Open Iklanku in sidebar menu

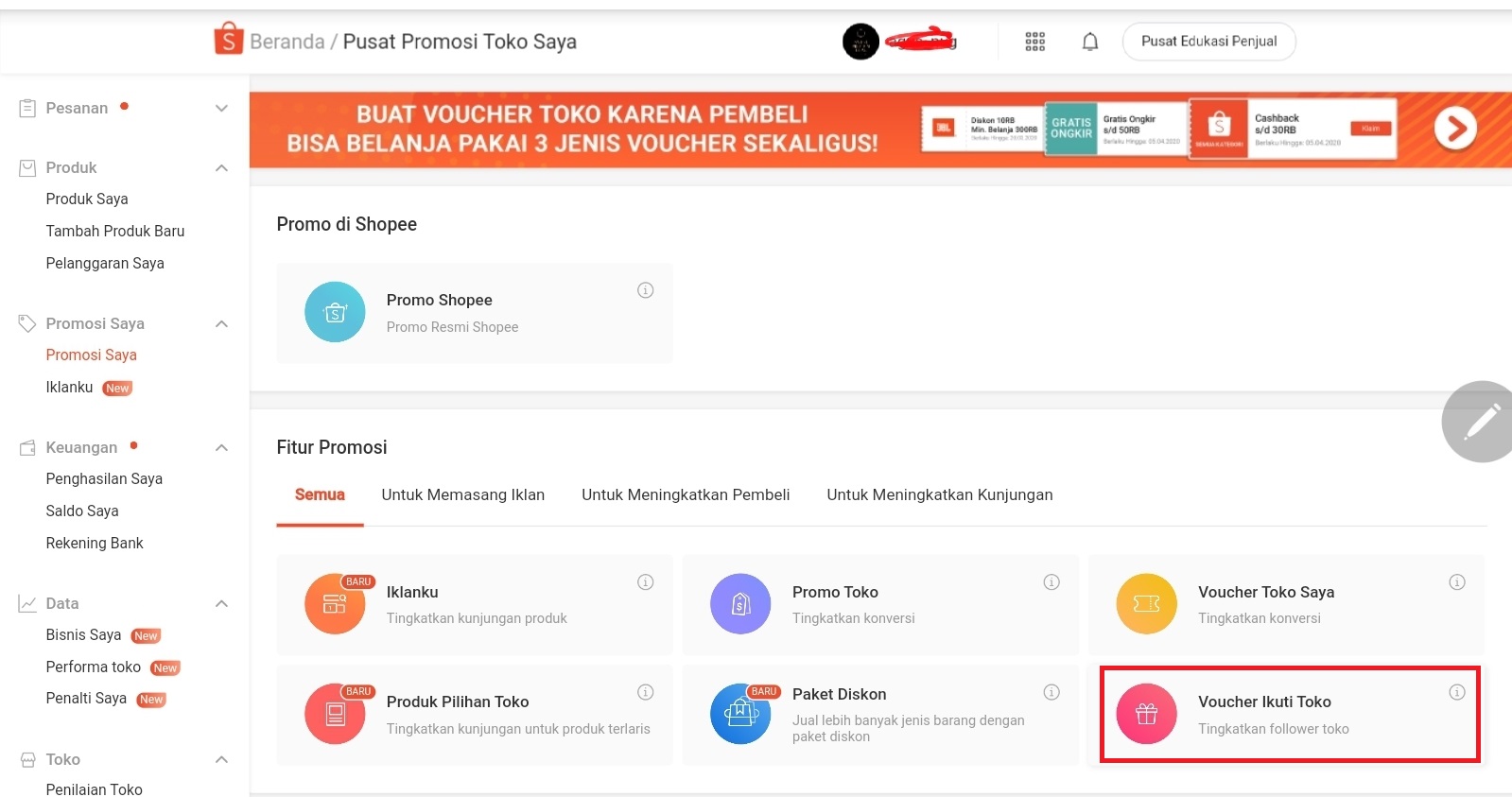pyautogui.click(x=69, y=387)
